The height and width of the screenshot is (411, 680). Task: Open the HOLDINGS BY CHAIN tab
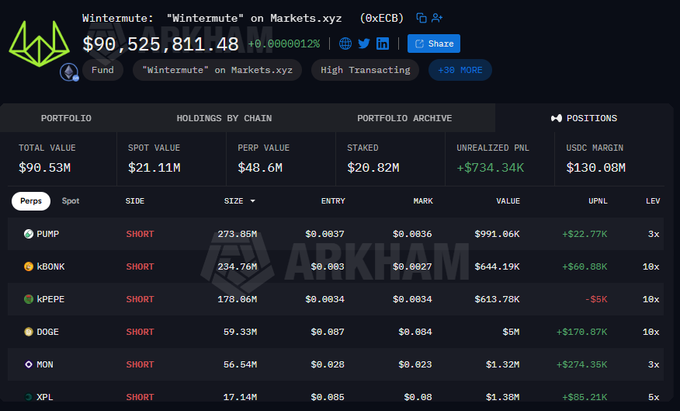(x=224, y=118)
